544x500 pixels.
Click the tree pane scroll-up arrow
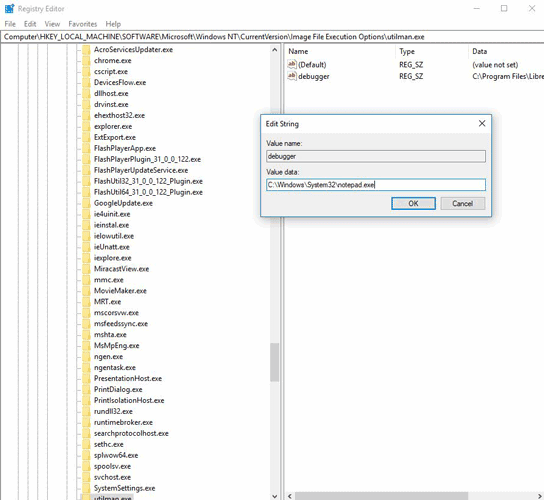point(275,50)
